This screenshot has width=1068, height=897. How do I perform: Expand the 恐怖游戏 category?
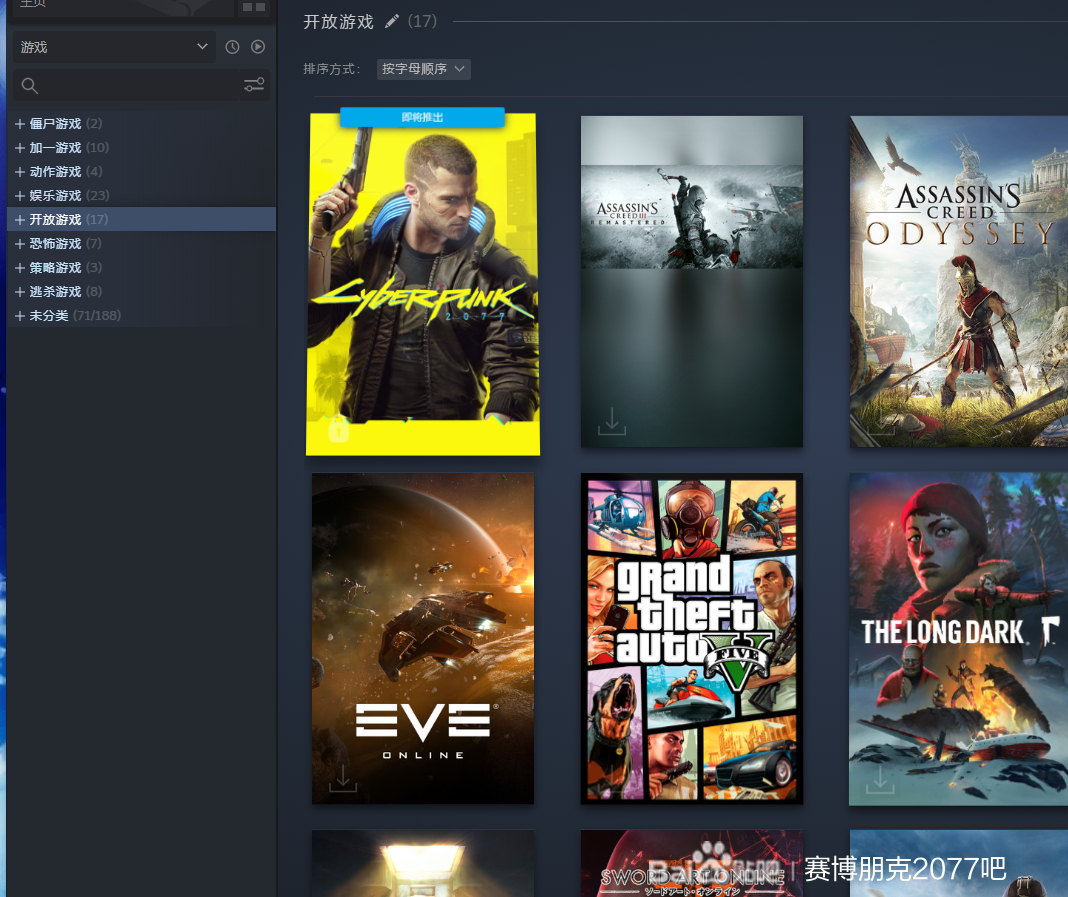point(20,244)
